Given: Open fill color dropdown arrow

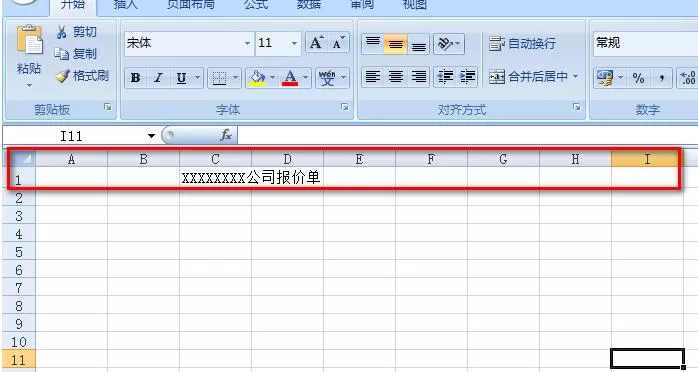Looking at the screenshot, I should [272, 78].
